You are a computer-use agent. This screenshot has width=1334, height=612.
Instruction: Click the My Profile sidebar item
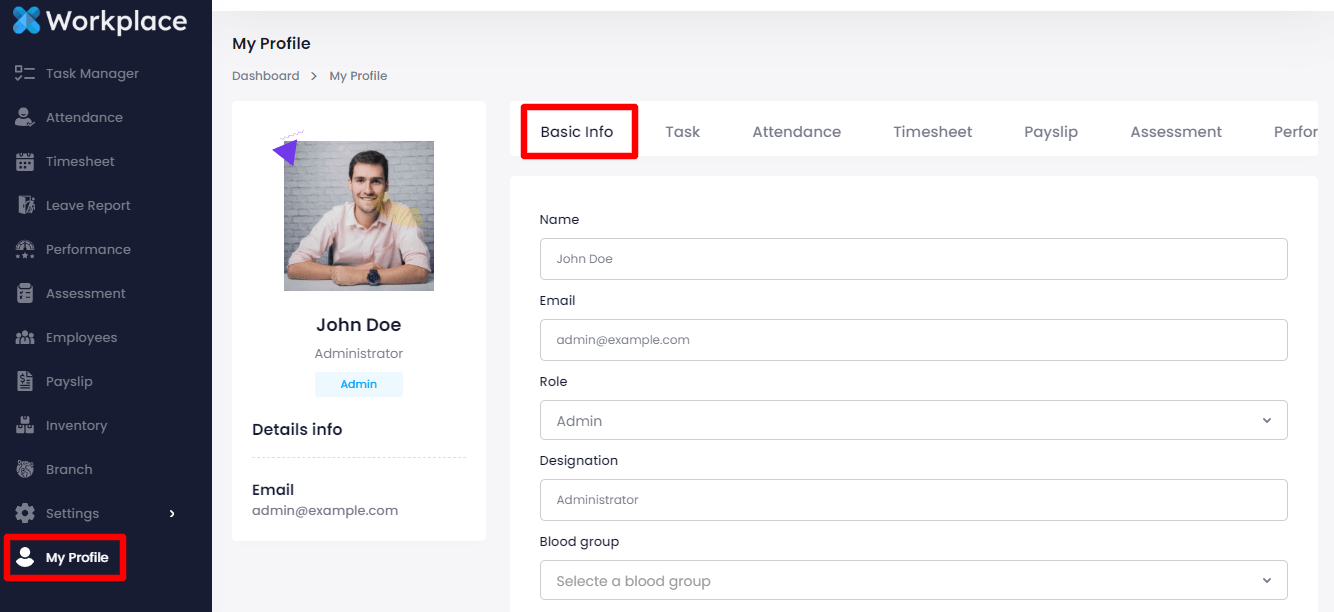click(x=76, y=557)
